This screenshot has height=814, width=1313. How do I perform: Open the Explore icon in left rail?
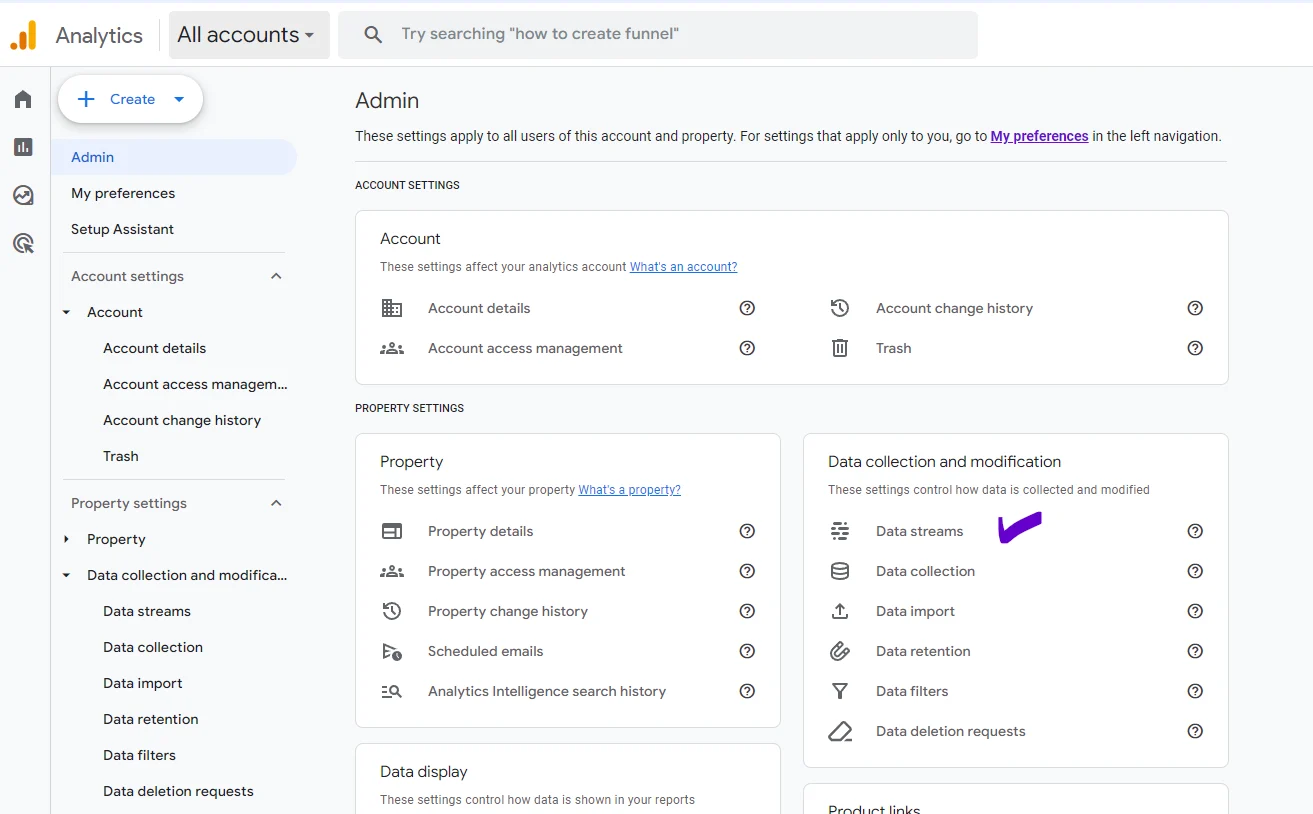coord(23,195)
